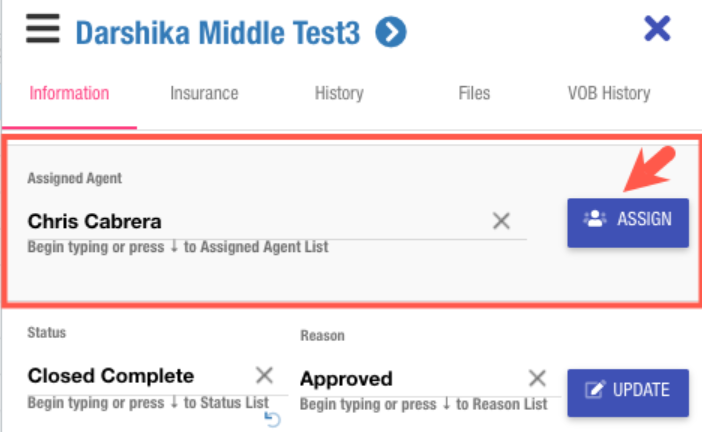Open the Reason list showing Approved

point(405,379)
